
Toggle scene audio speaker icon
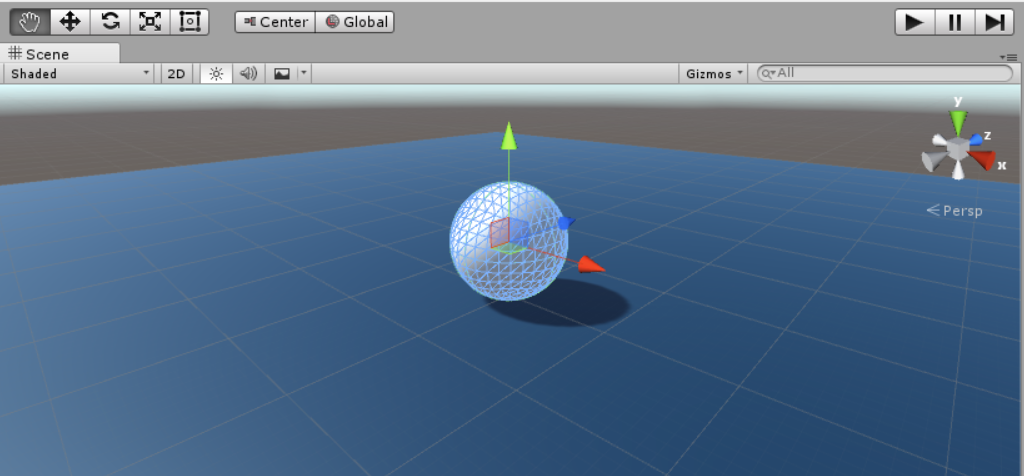[248, 74]
